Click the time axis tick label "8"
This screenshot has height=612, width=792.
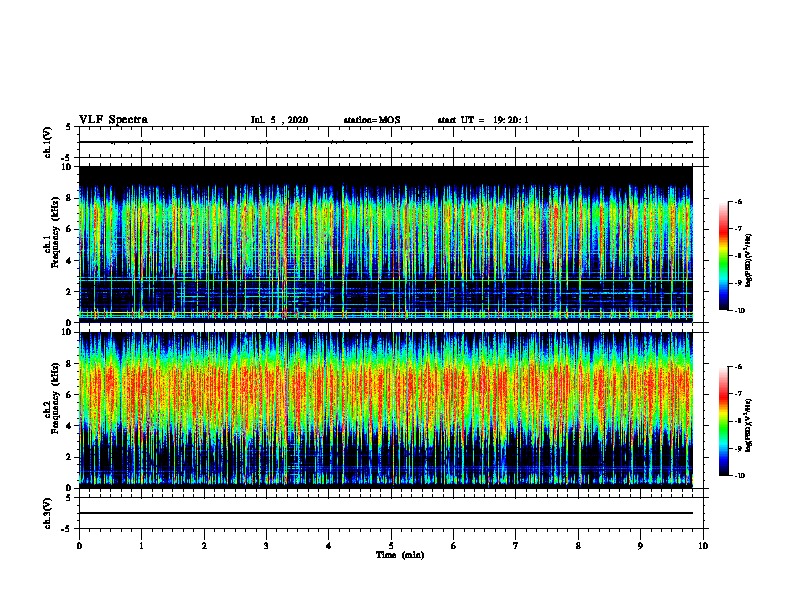(578, 546)
